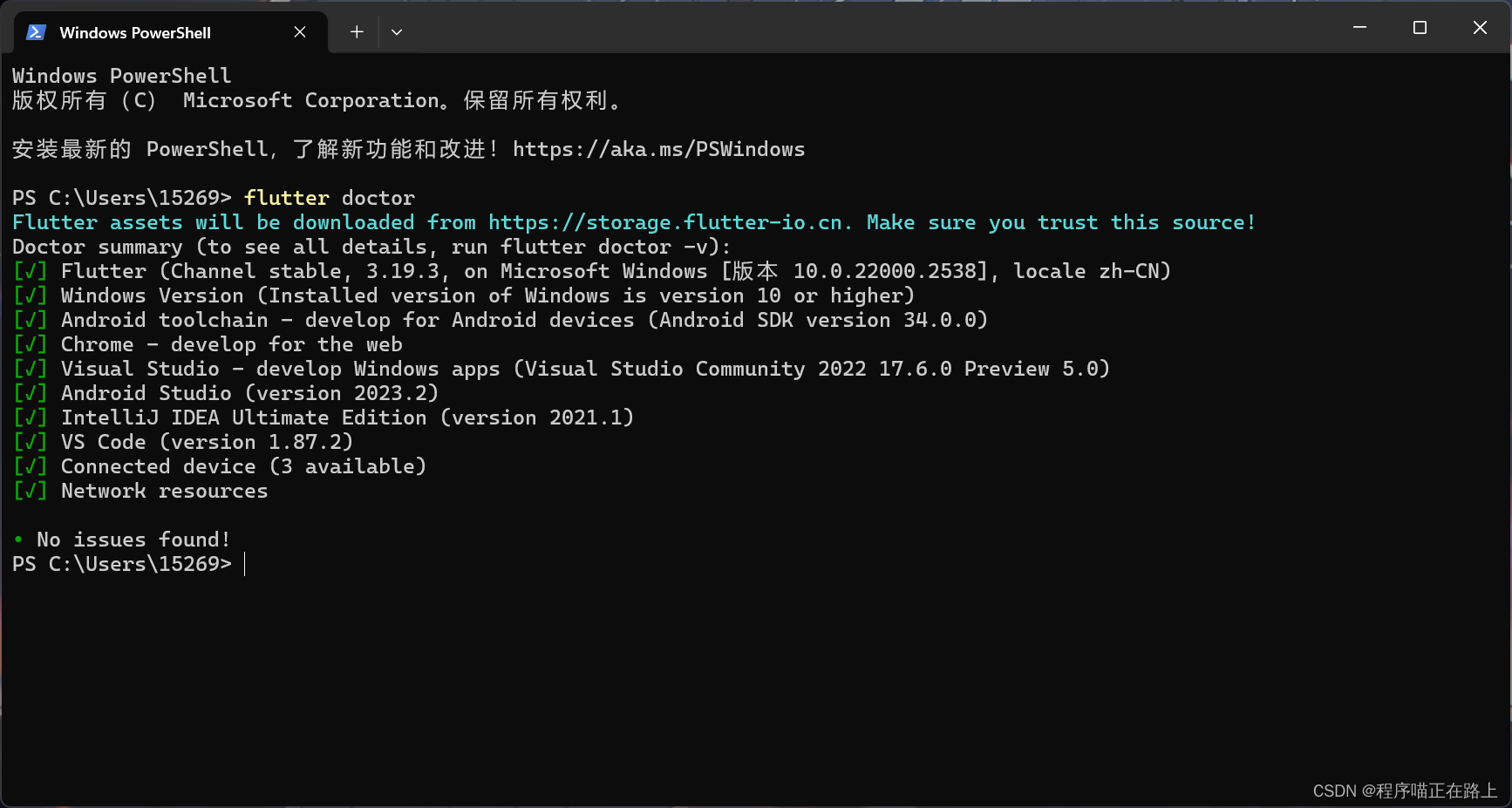Click the checkmark beside VS Code
1512x808 pixels.
coord(31,442)
